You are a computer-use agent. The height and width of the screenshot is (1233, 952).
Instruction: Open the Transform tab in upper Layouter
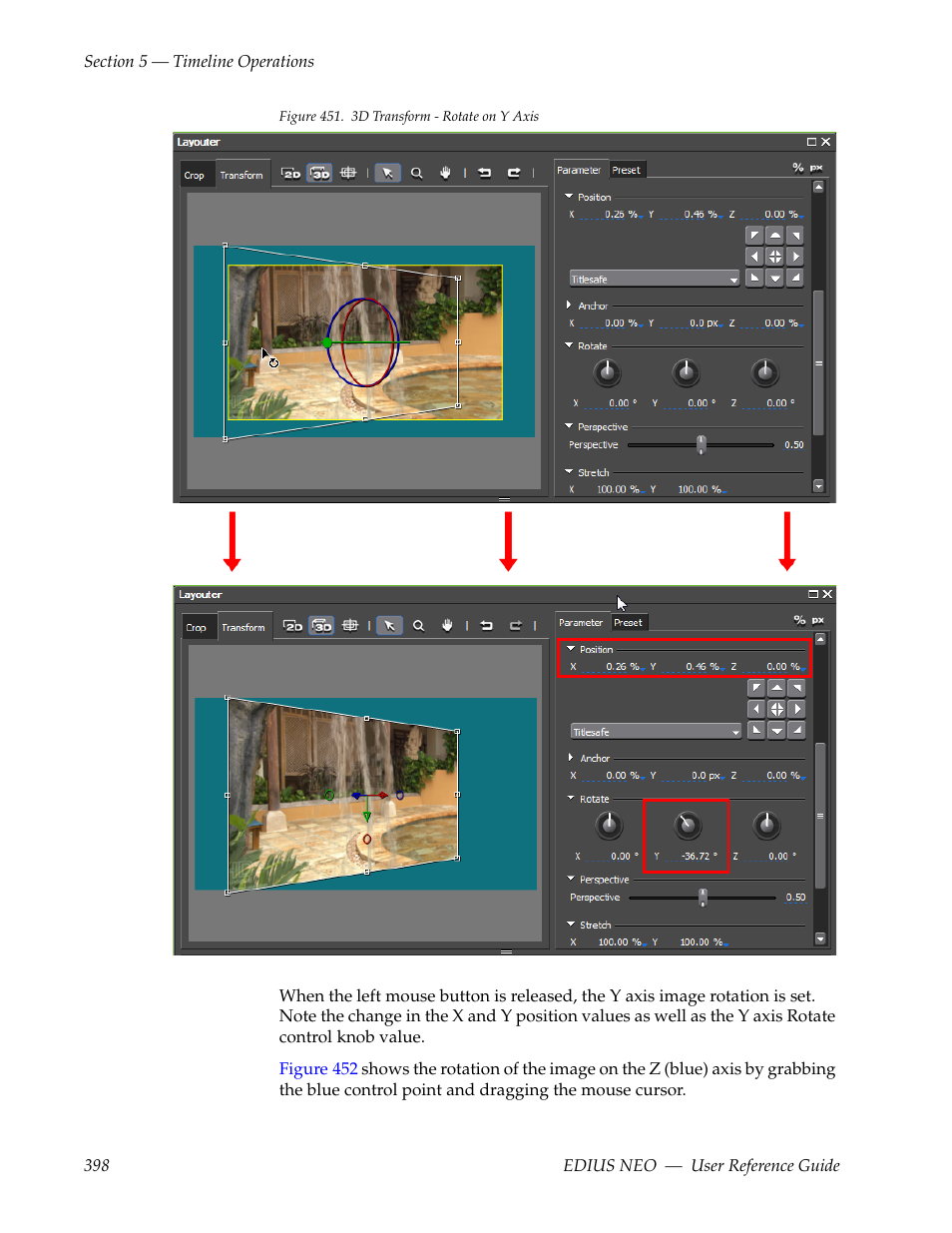click(241, 175)
